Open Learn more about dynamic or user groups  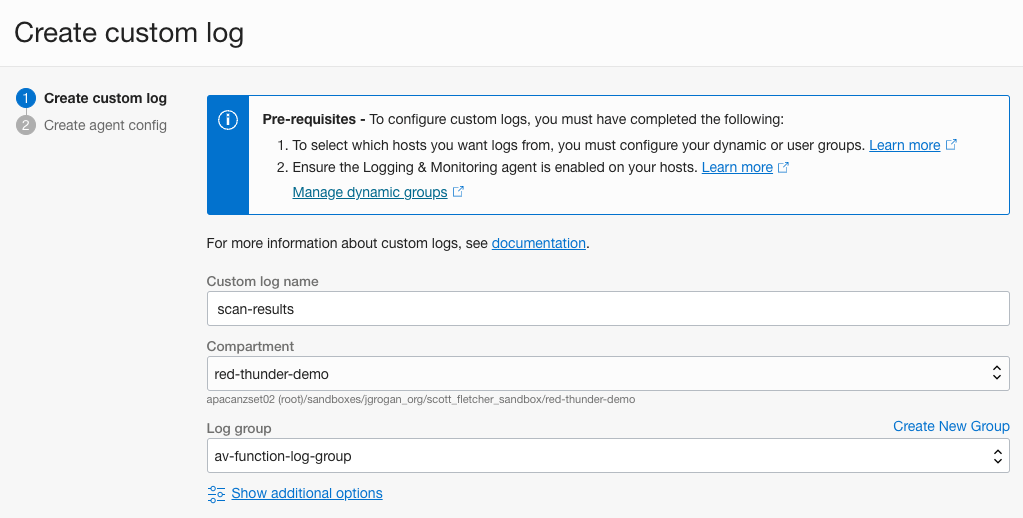pyautogui.click(x=904, y=145)
